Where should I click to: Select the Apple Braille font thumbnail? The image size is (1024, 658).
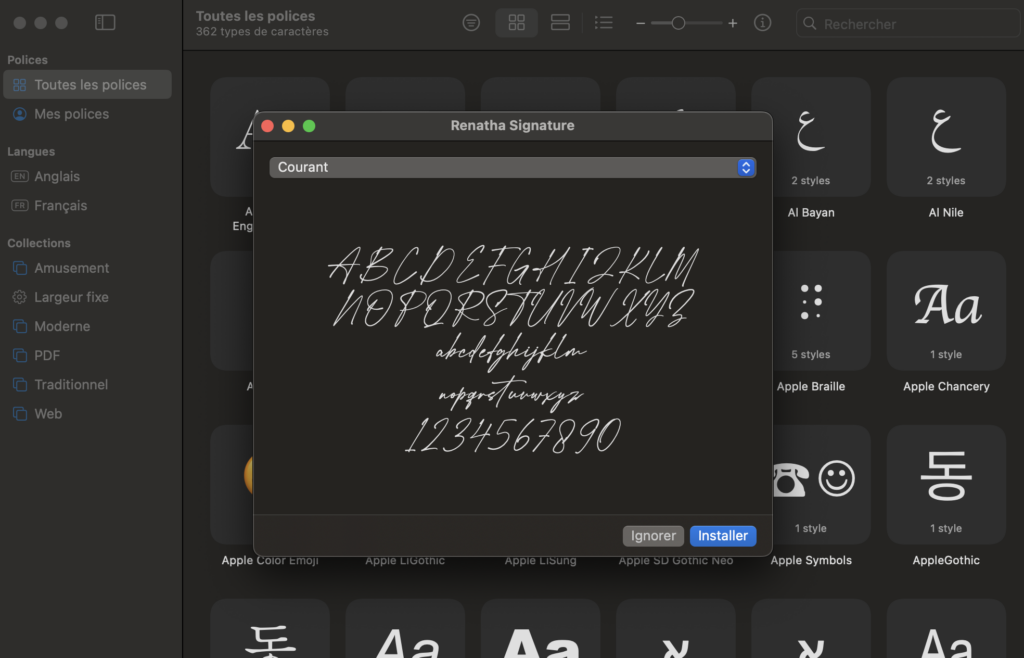point(810,310)
